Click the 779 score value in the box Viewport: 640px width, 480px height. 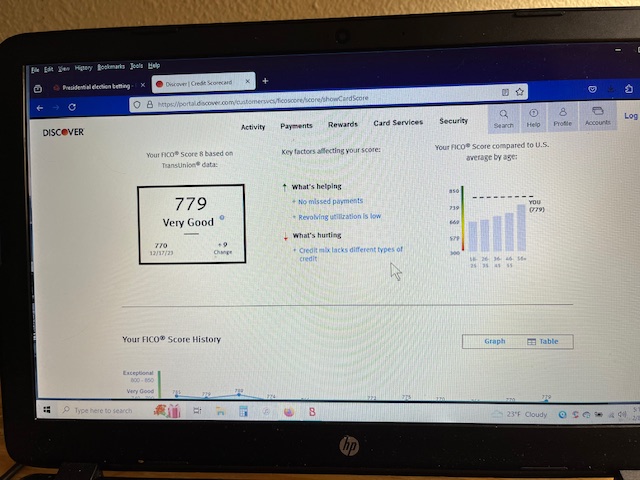(191, 204)
